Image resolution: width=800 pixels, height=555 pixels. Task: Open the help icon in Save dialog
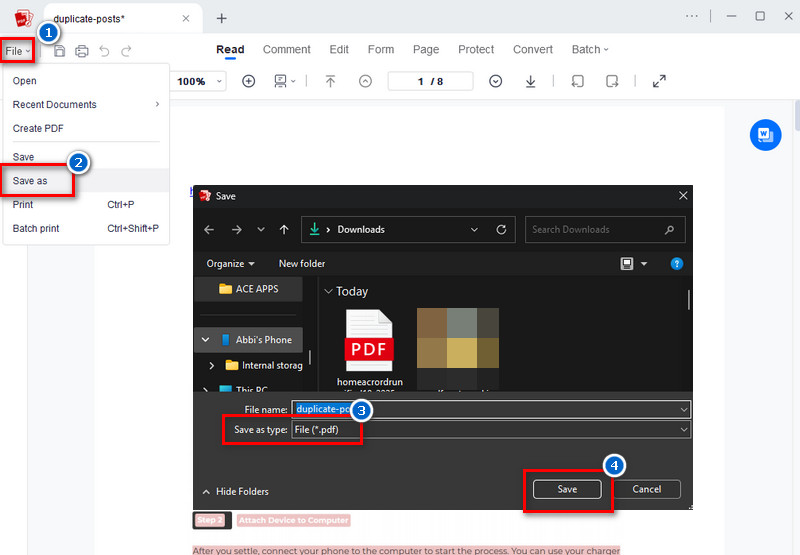(x=677, y=263)
